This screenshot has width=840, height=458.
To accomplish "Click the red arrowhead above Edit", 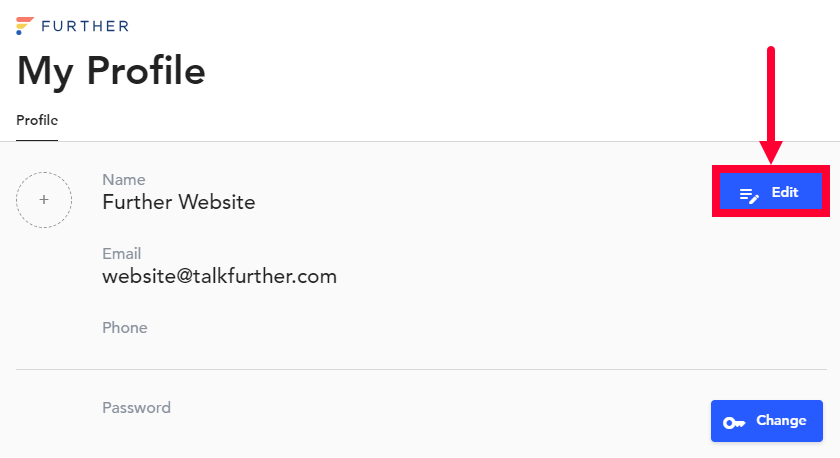I will click(771, 152).
